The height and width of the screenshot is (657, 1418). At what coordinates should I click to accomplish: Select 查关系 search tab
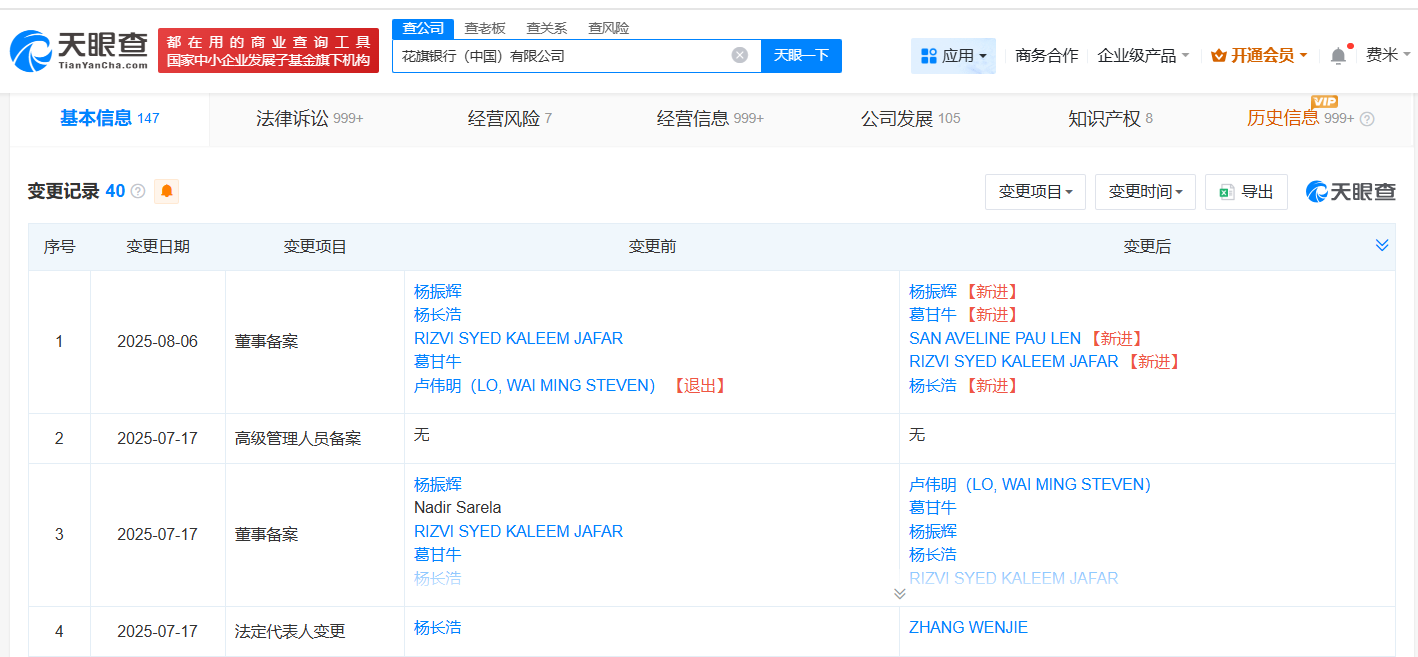pos(547,28)
